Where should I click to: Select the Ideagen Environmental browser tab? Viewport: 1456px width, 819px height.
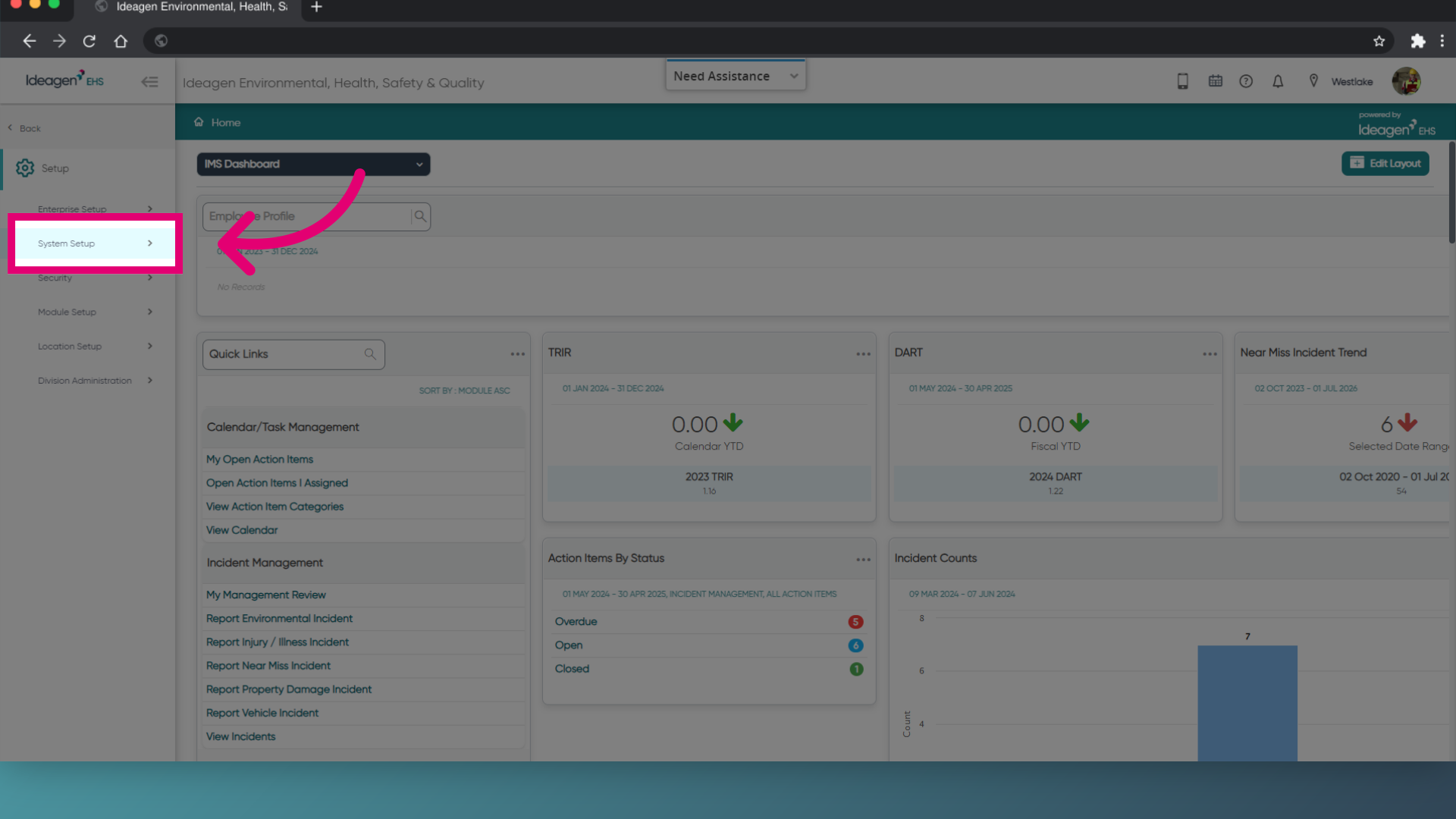tap(193, 8)
